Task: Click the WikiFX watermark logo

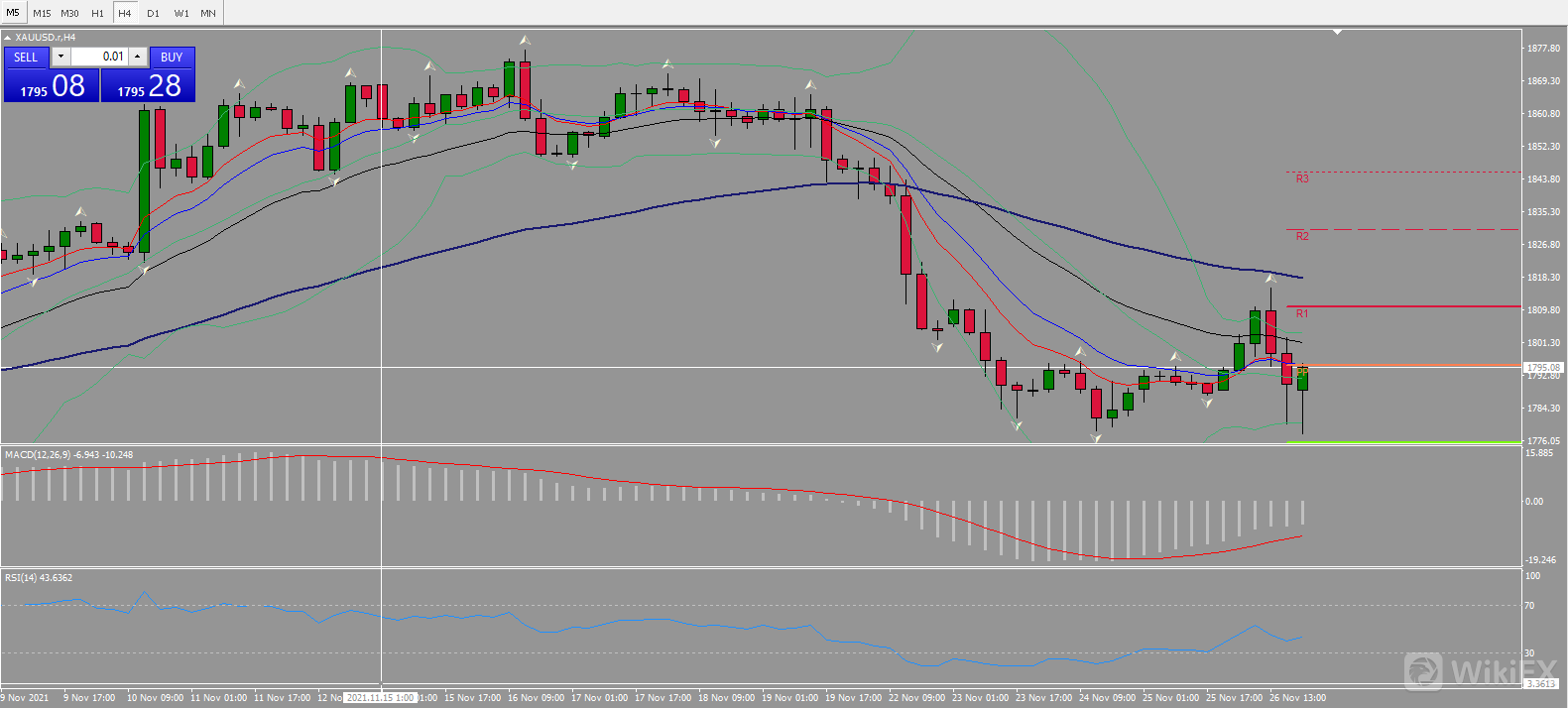Action: click(1480, 671)
